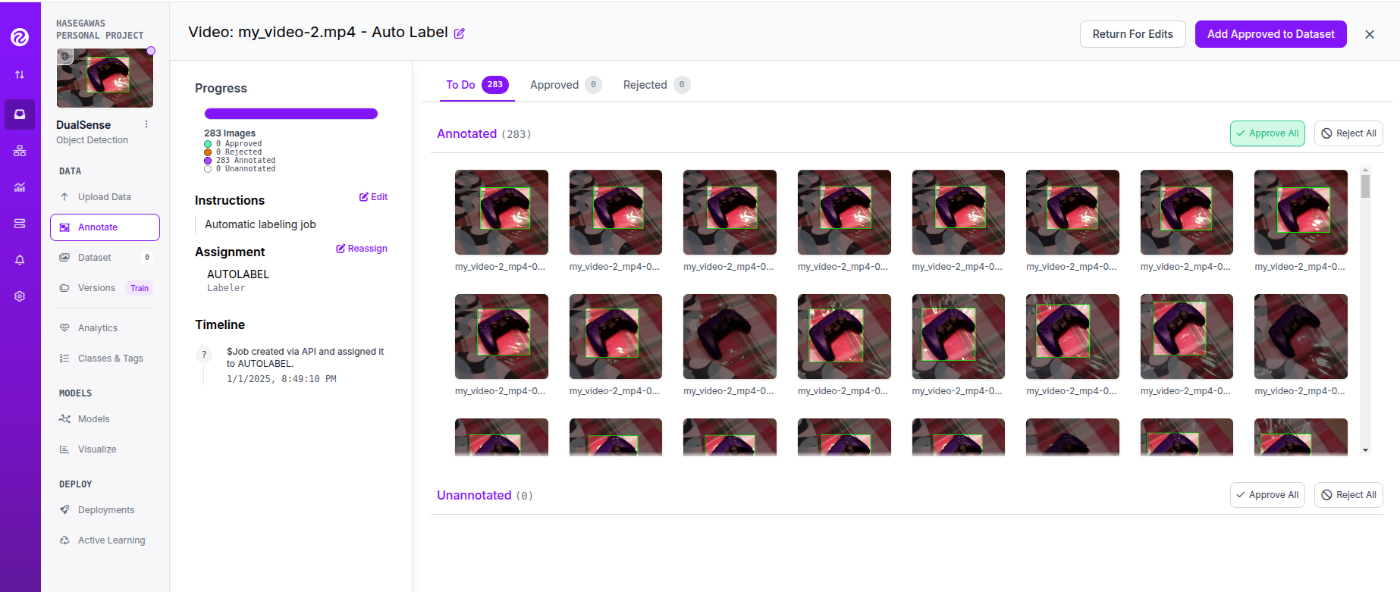1400x592 pixels.
Task: Open DualSense project options kebab menu
Action: point(146,125)
